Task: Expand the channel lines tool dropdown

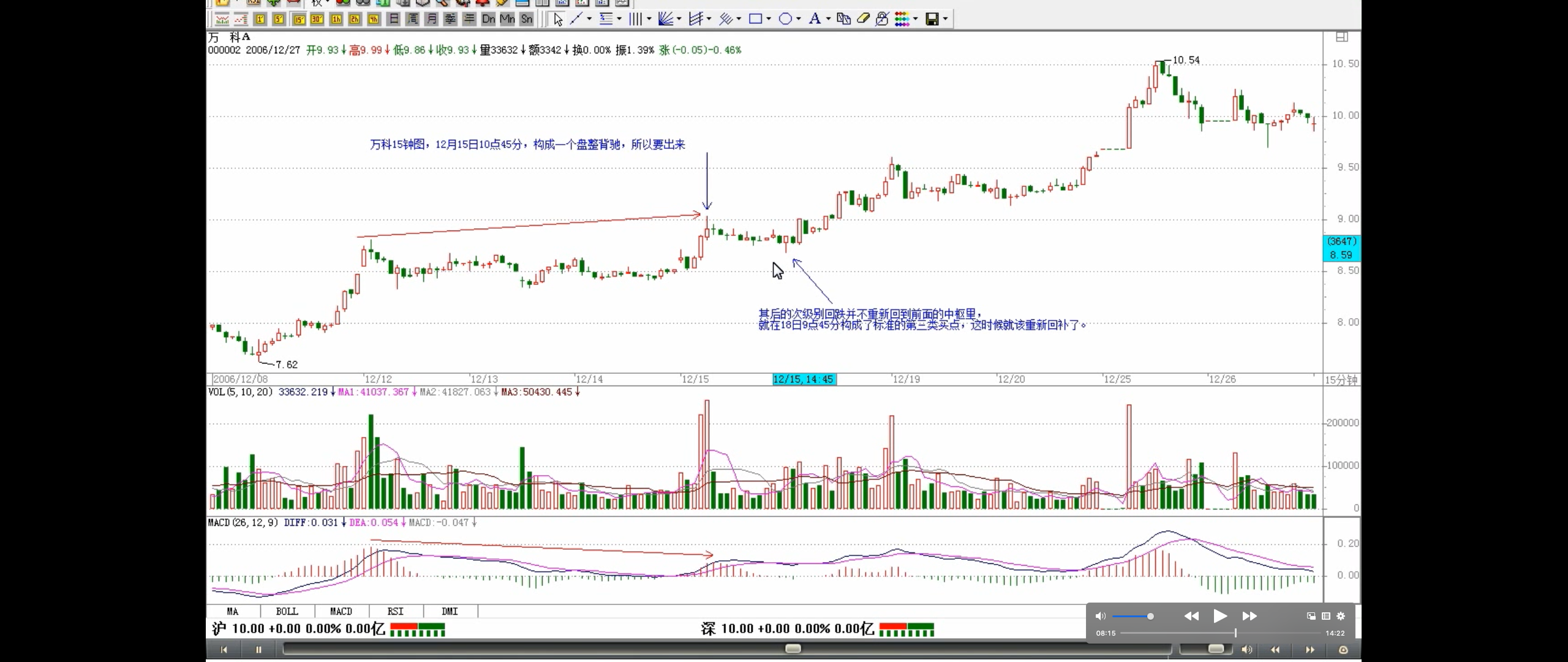Action: point(709,19)
